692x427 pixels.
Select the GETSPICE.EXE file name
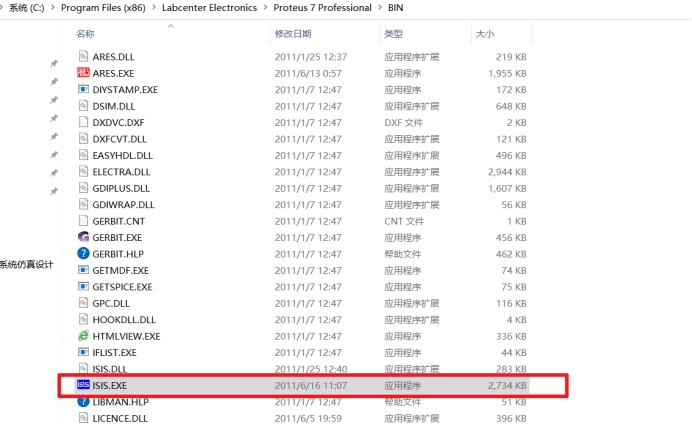pos(122,287)
